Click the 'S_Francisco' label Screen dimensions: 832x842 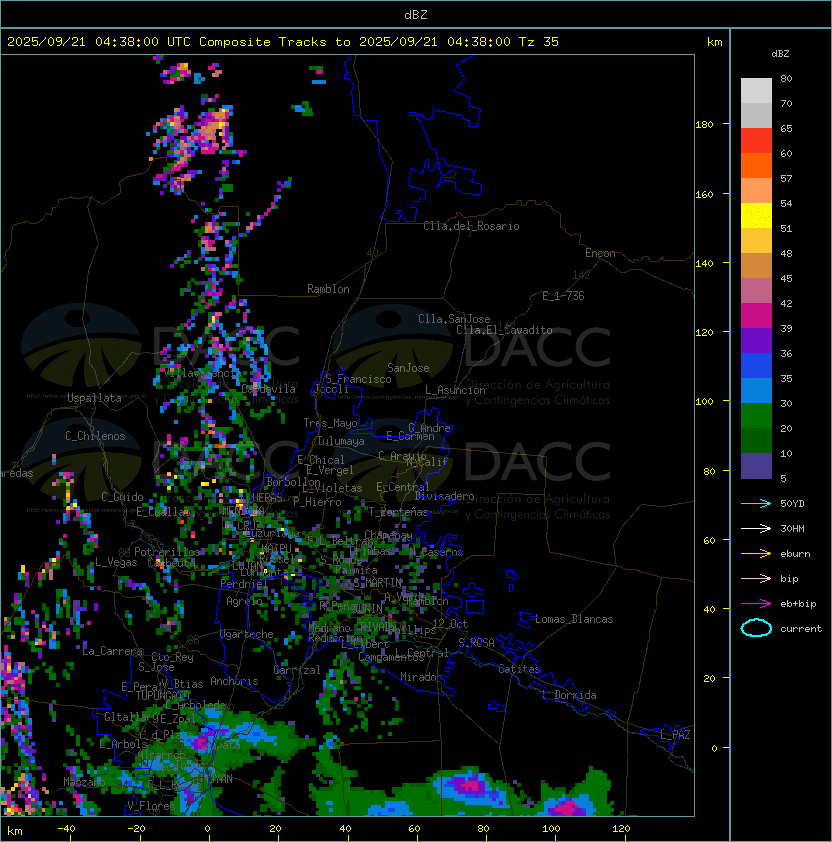pyautogui.click(x=358, y=379)
